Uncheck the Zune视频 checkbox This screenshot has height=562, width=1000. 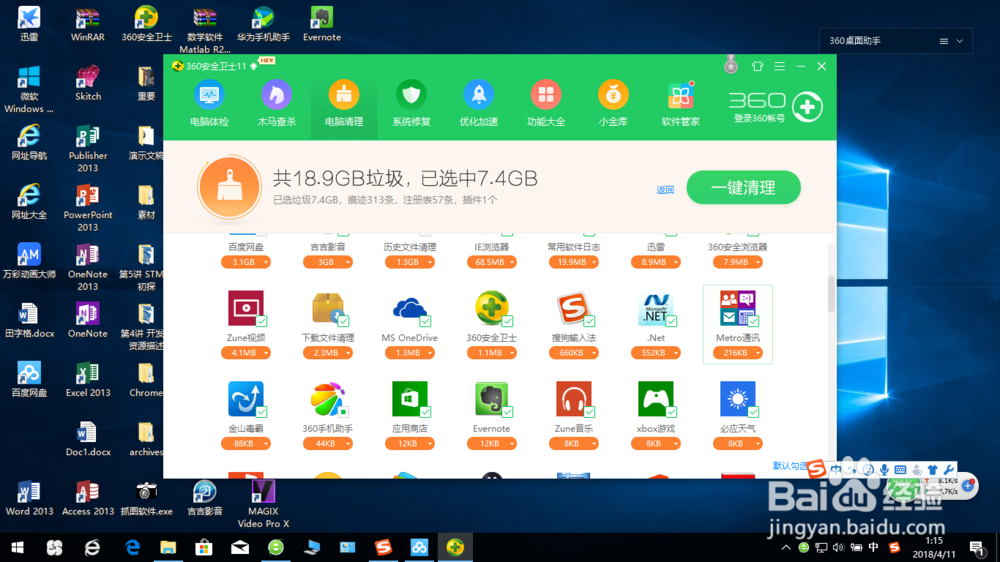click(x=261, y=321)
